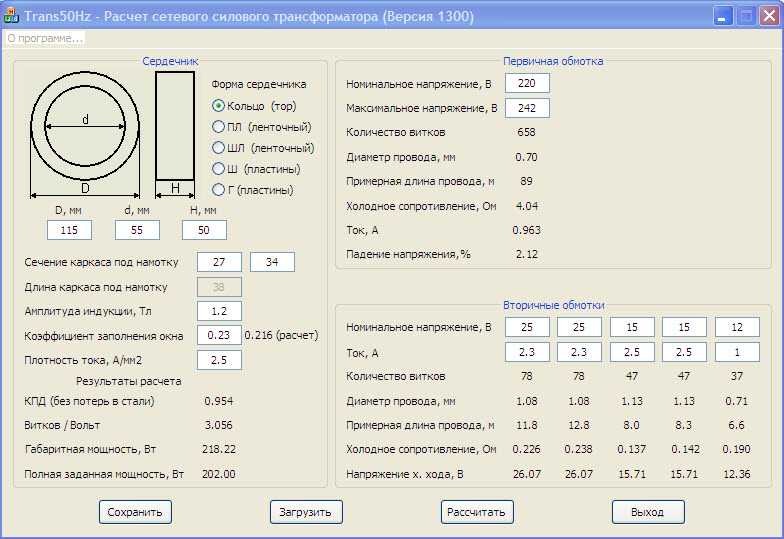Open the 'О программе...' menu

[45, 38]
